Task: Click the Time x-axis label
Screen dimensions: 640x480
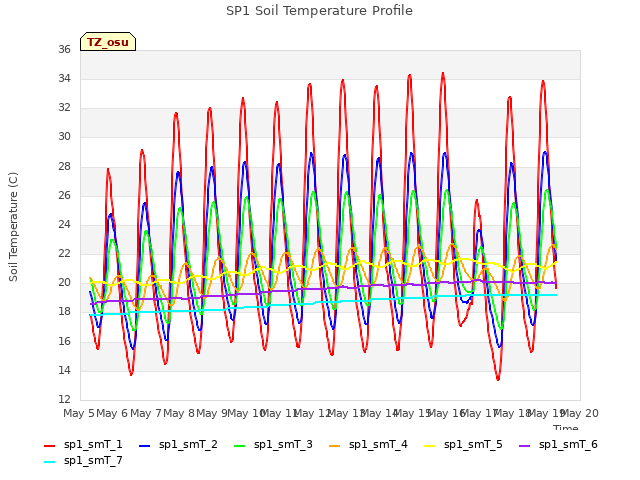Action: [566, 427]
